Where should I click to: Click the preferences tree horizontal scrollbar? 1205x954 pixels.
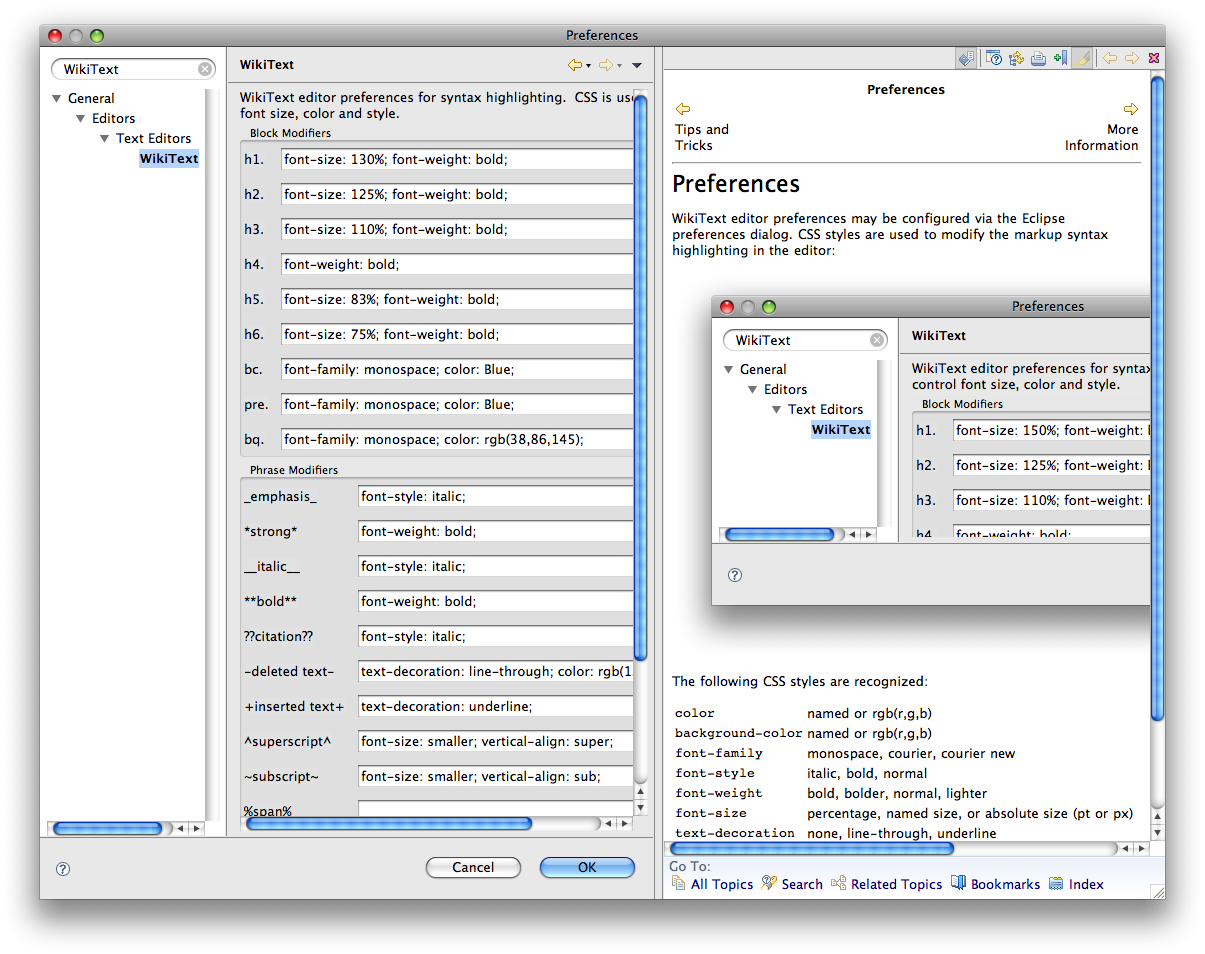[126, 828]
